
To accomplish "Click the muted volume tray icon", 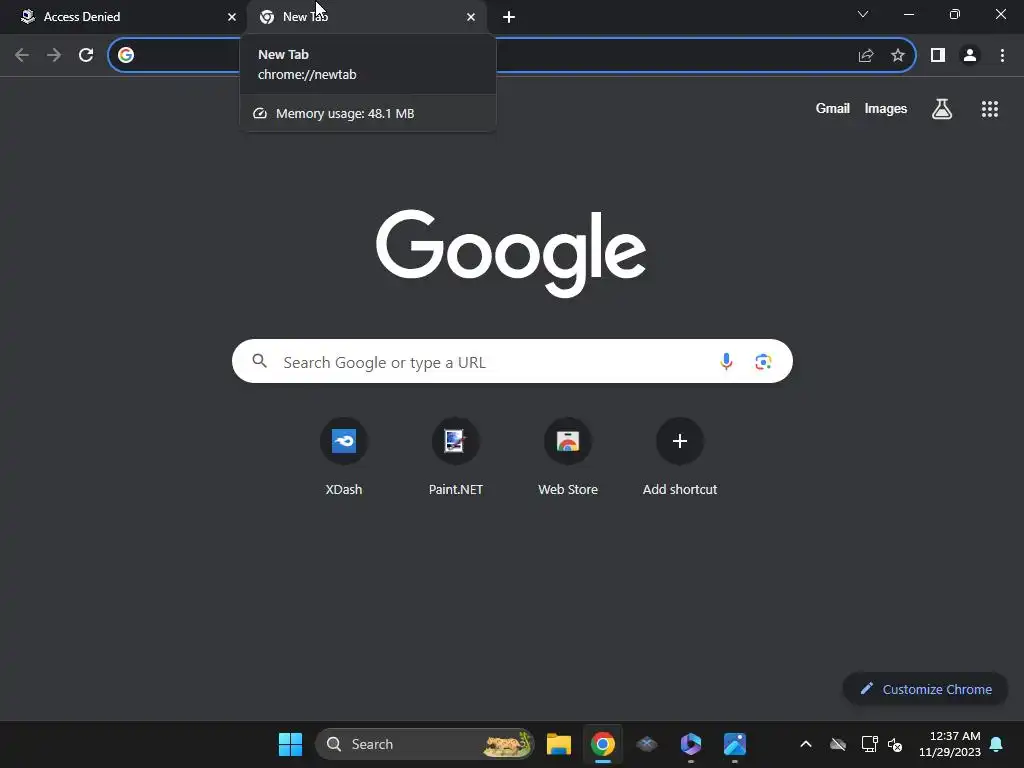I will coord(895,744).
